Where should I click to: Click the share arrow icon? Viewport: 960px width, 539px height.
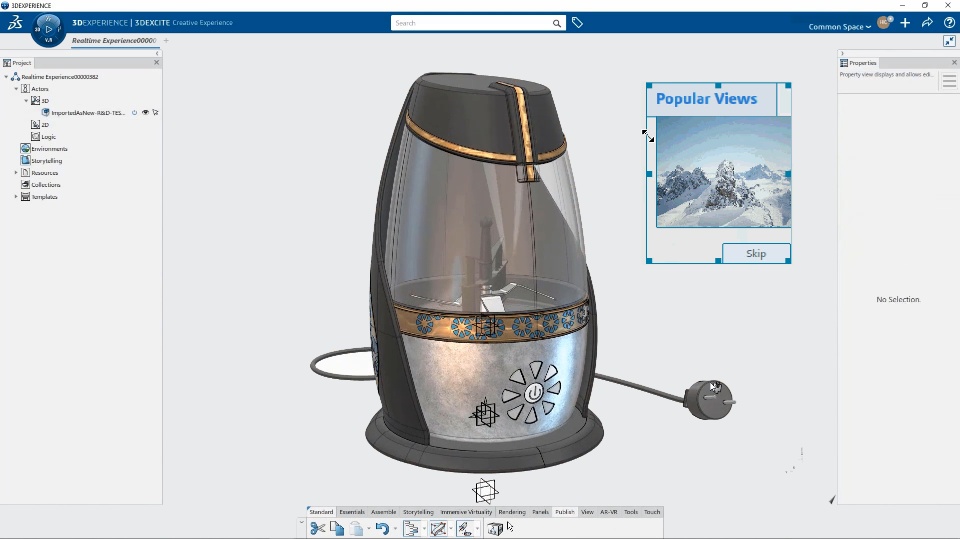[x=927, y=23]
